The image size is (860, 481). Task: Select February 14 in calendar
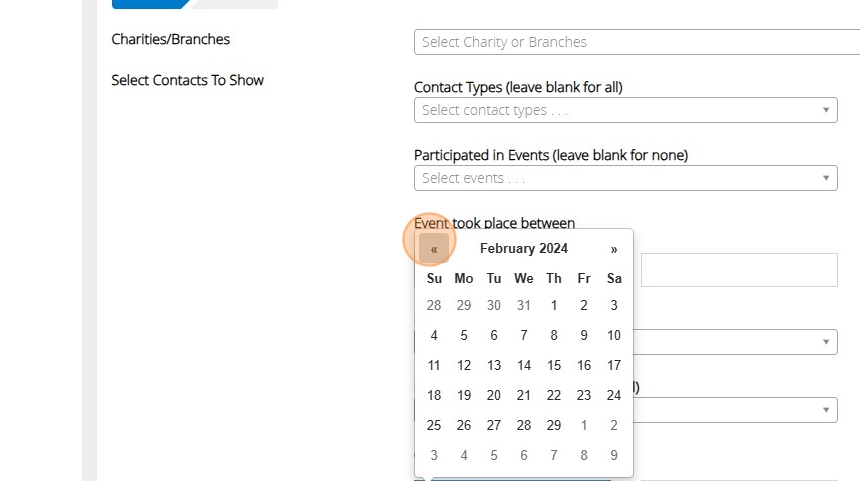tap(524, 366)
